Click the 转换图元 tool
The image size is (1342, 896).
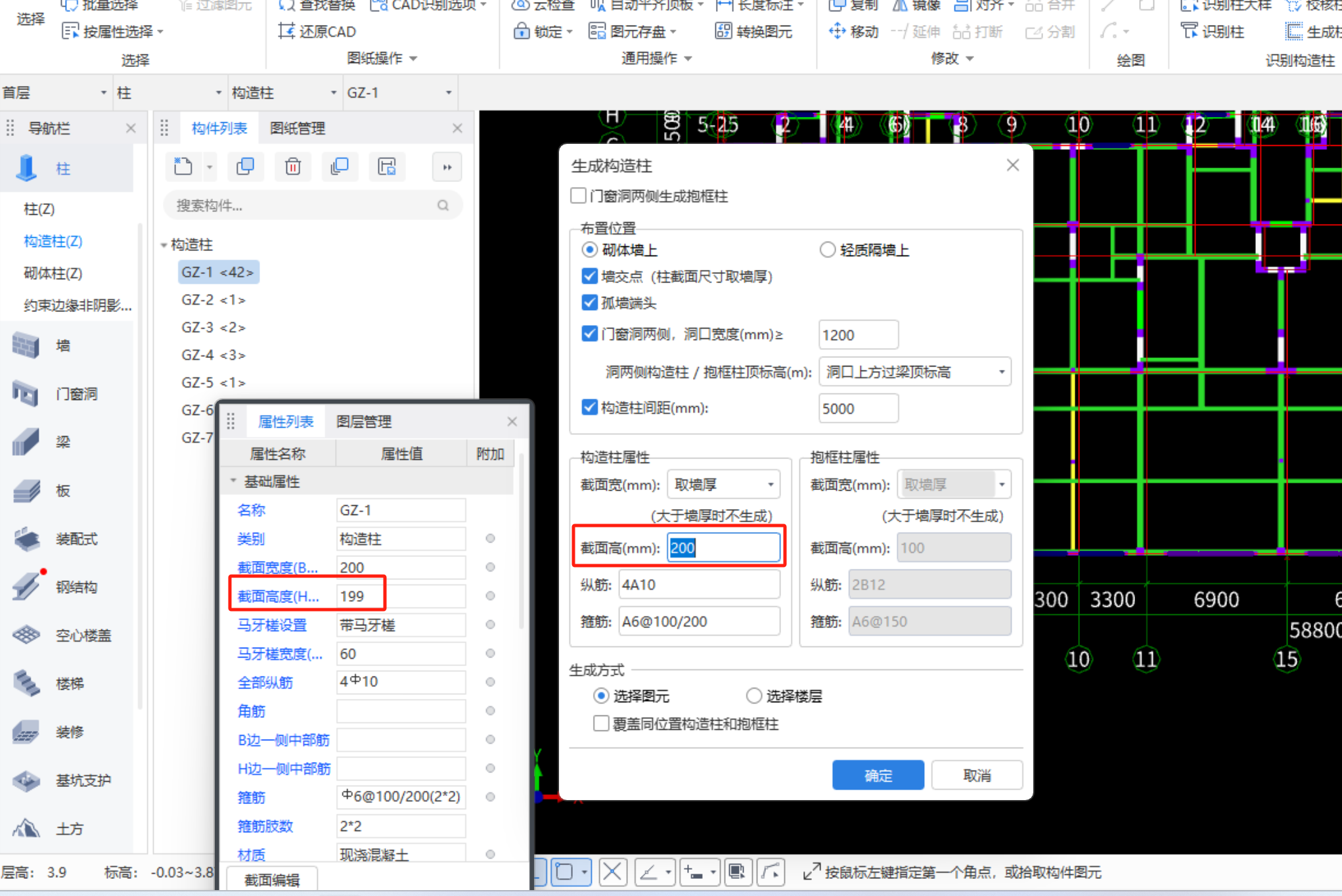pyautogui.click(x=753, y=32)
